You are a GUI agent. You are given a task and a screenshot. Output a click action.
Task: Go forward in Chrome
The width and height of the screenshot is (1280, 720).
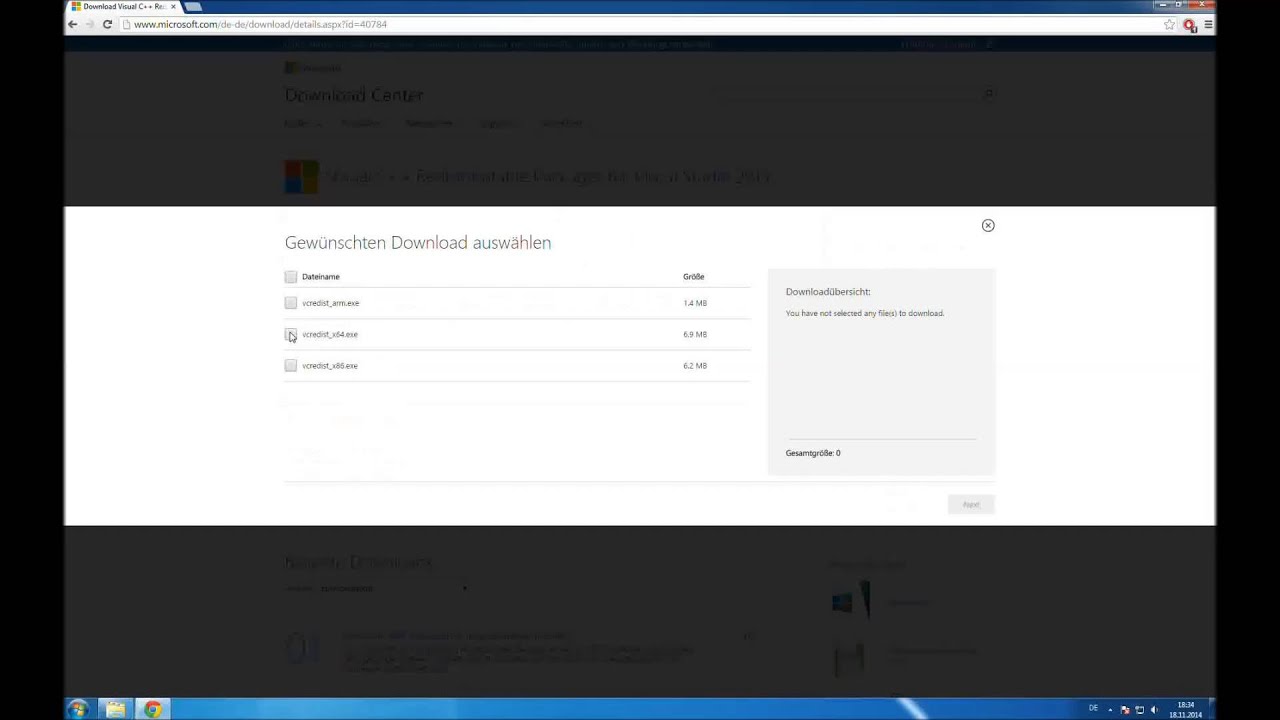89,24
